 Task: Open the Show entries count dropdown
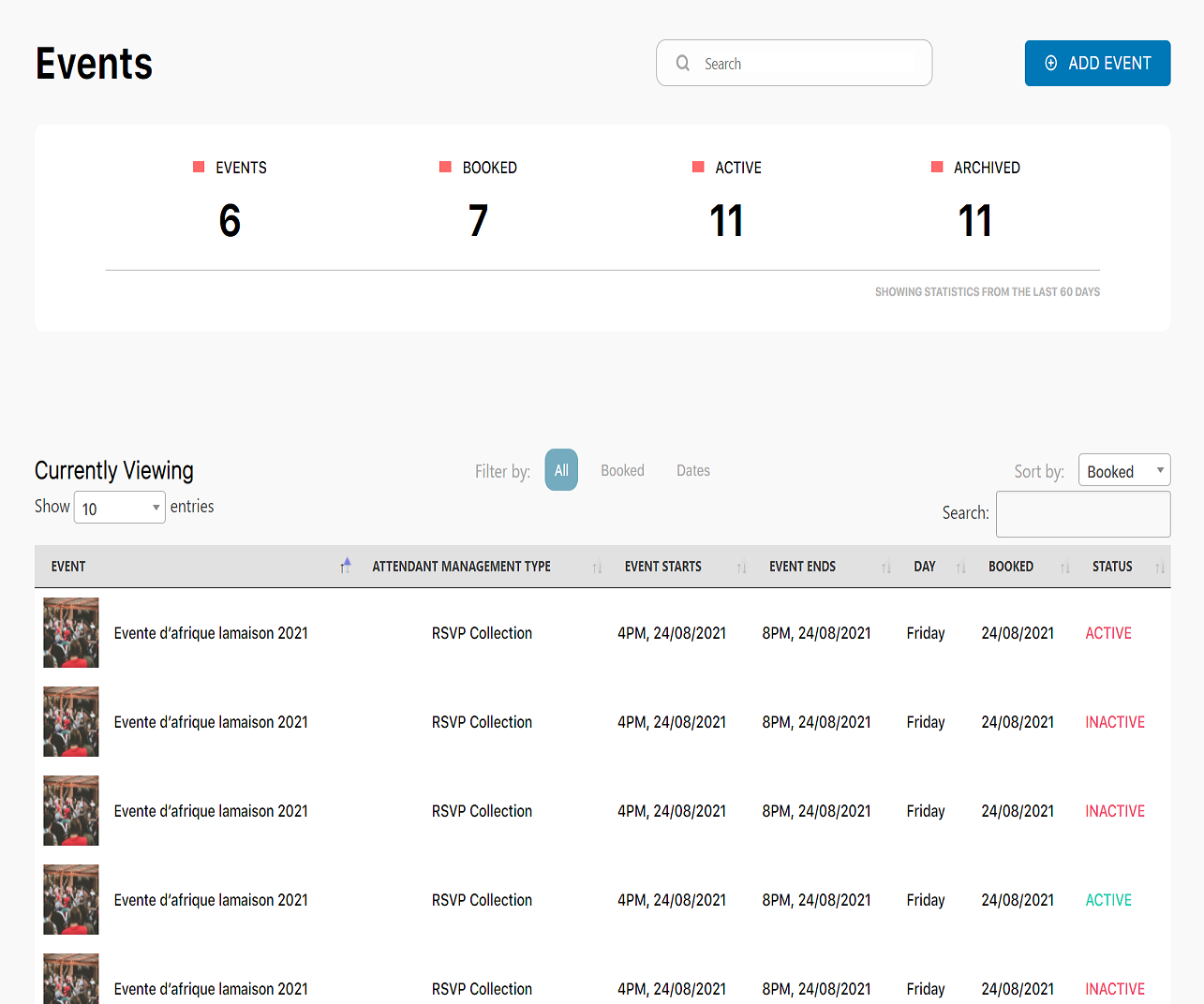coord(120,508)
